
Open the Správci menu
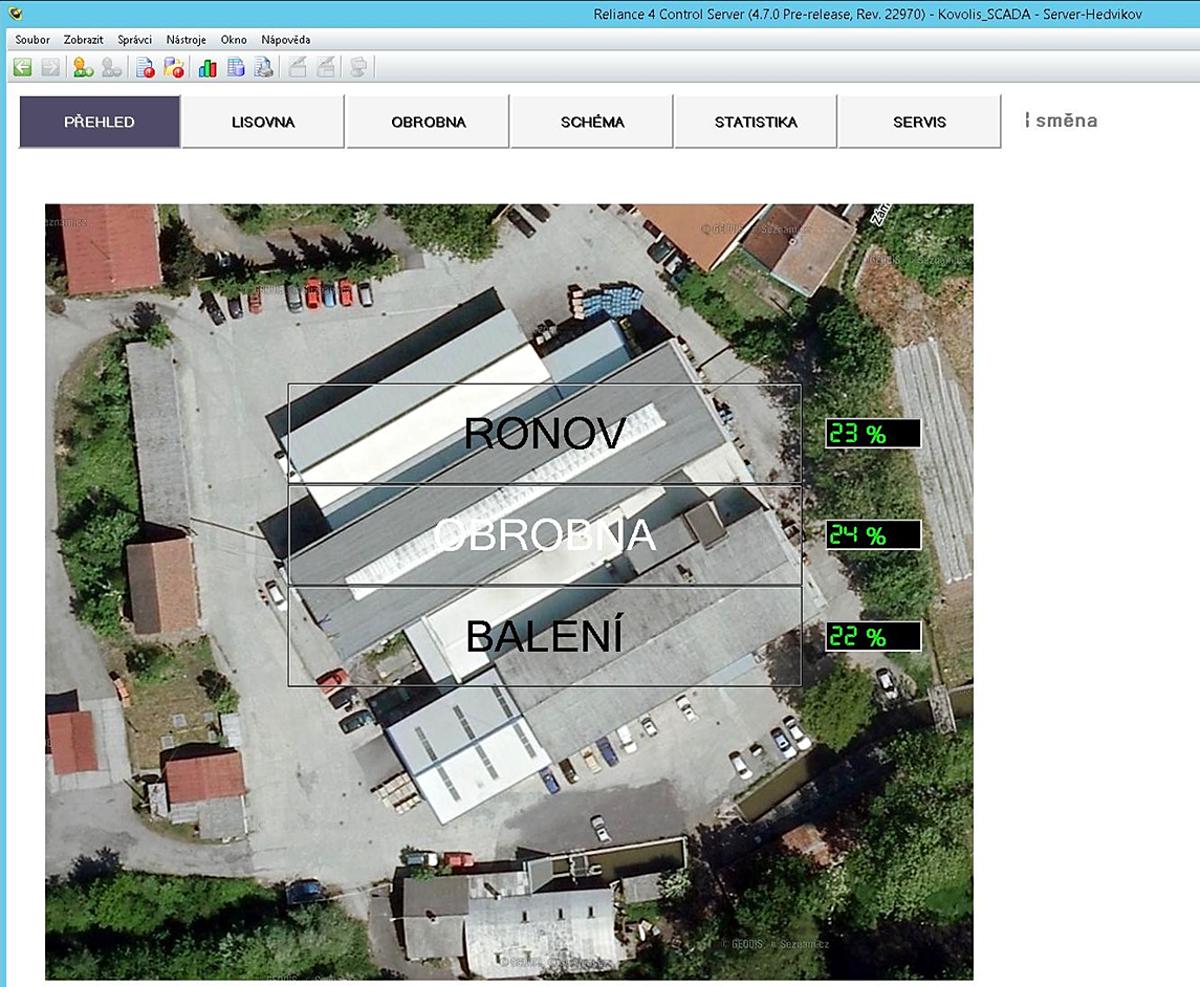(x=135, y=40)
